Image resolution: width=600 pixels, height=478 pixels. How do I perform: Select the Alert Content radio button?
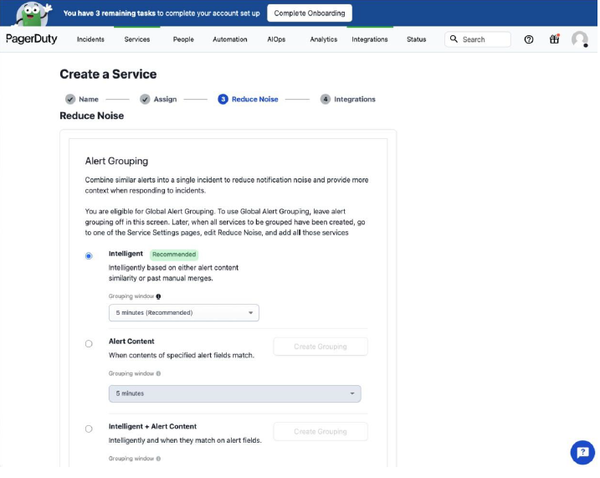tap(89, 344)
